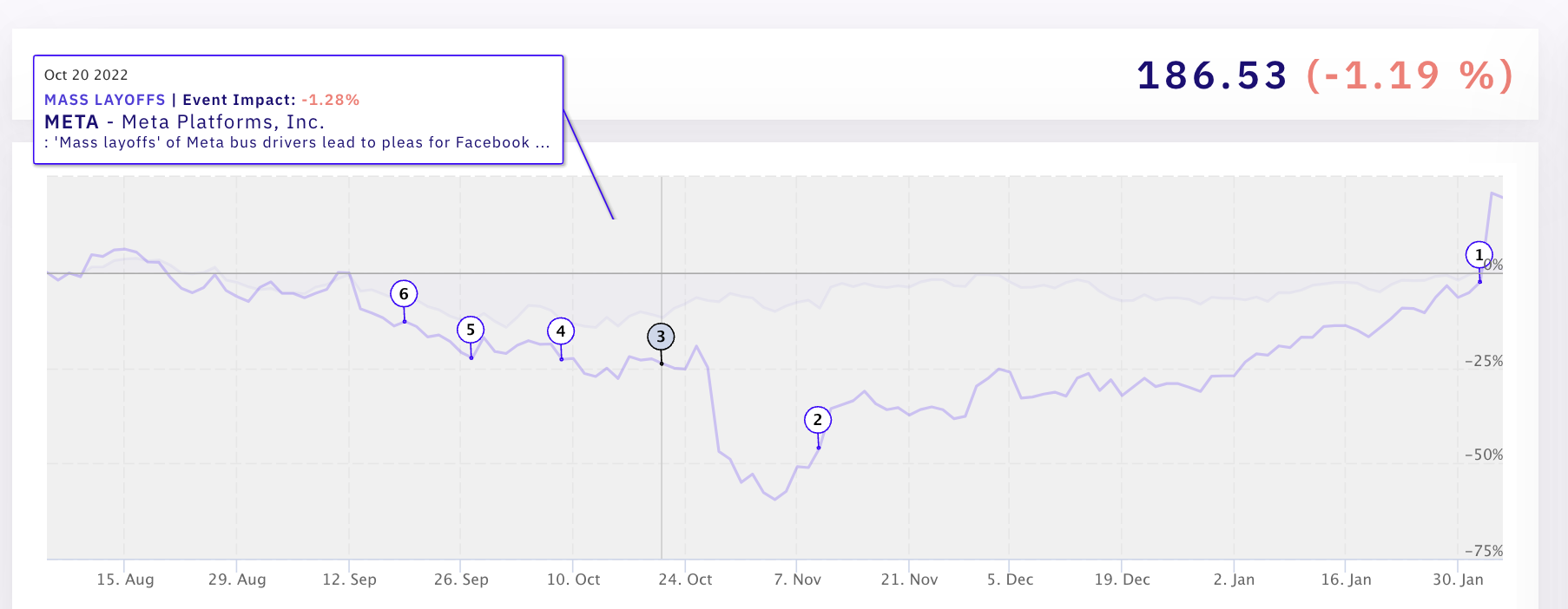Viewport: 1568px width, 609px height.
Task: Click the 15. Aug axis label
Action: (125, 580)
